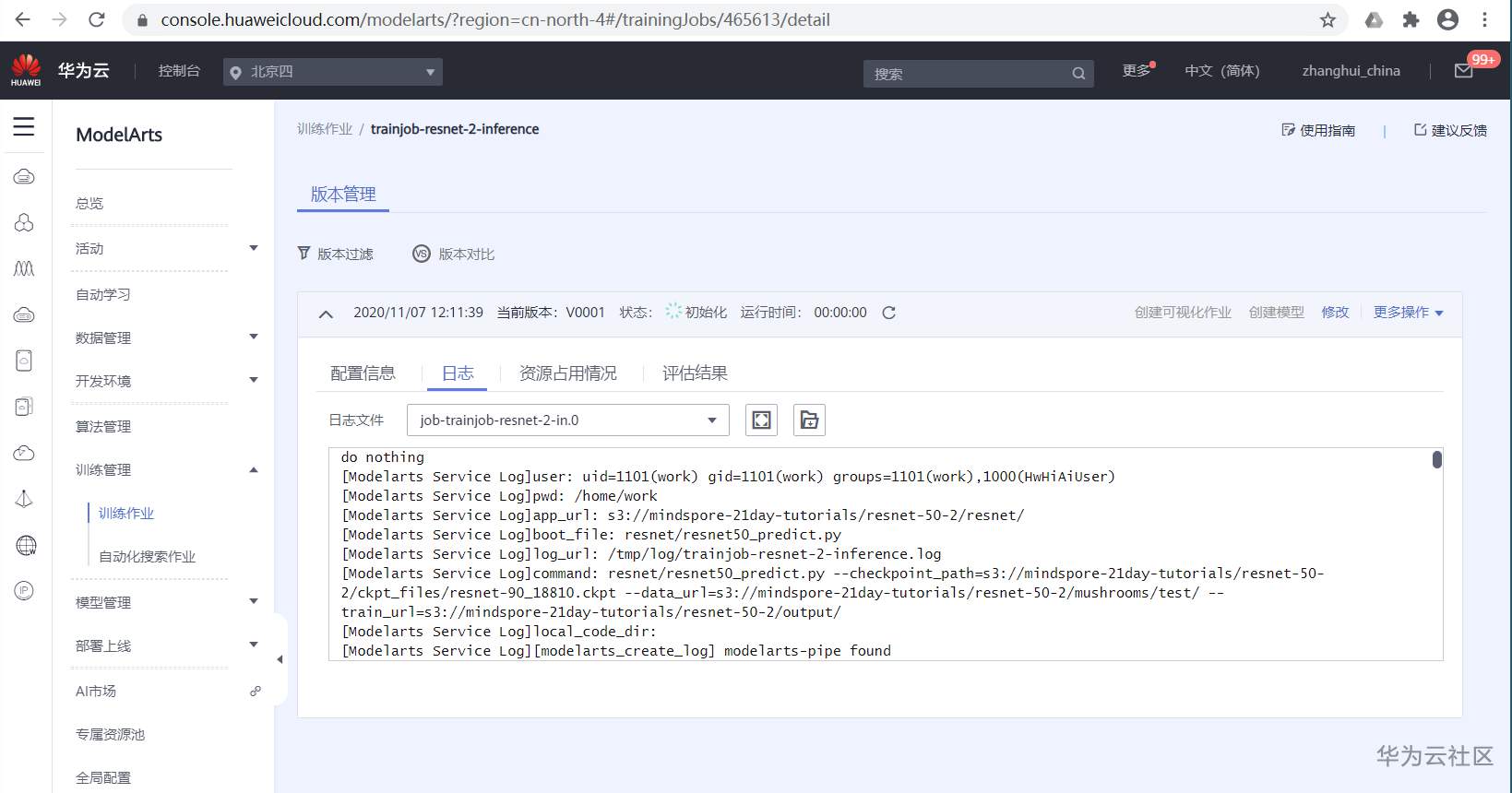
Task: Click the version compare VS icon
Action: pyautogui.click(x=422, y=254)
